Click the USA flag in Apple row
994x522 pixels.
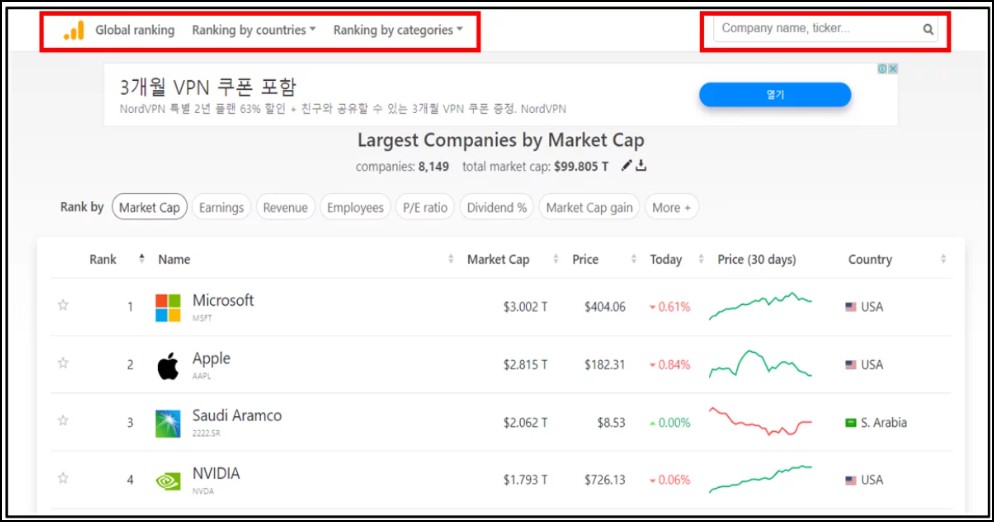(x=851, y=365)
